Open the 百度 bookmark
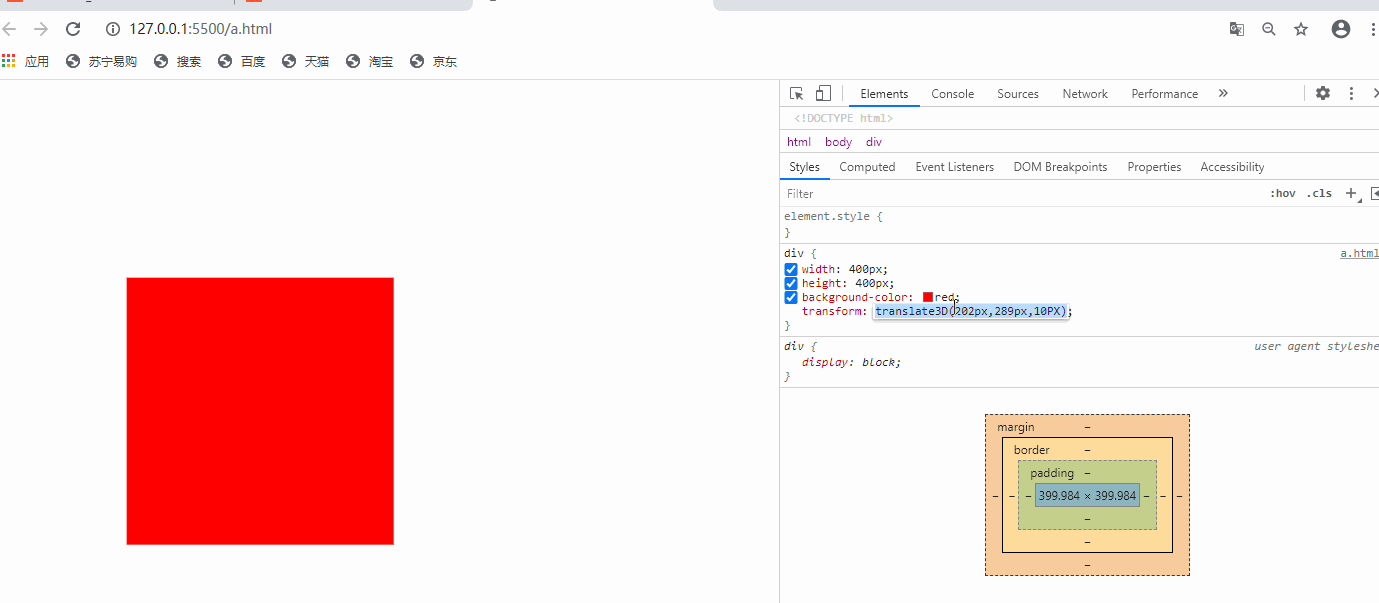Image resolution: width=1379 pixels, height=603 pixels. [x=242, y=61]
